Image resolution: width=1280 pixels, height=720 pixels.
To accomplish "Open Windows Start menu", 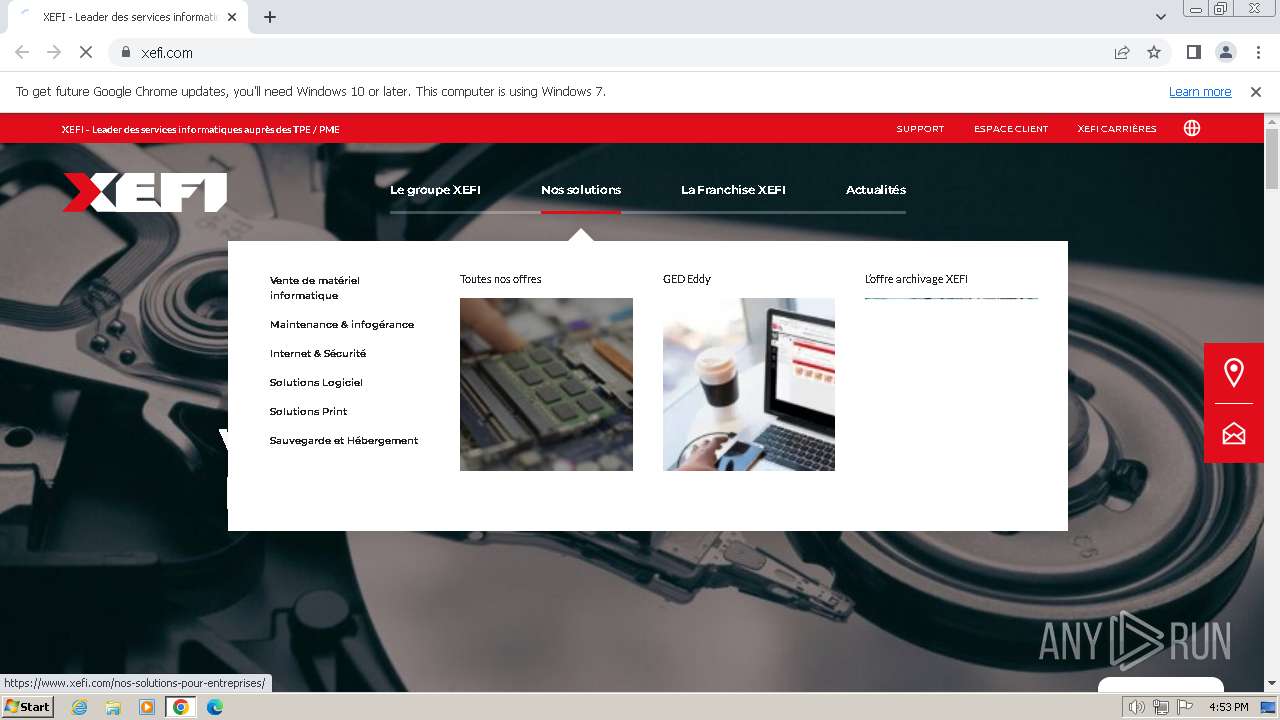I will (x=27, y=707).
